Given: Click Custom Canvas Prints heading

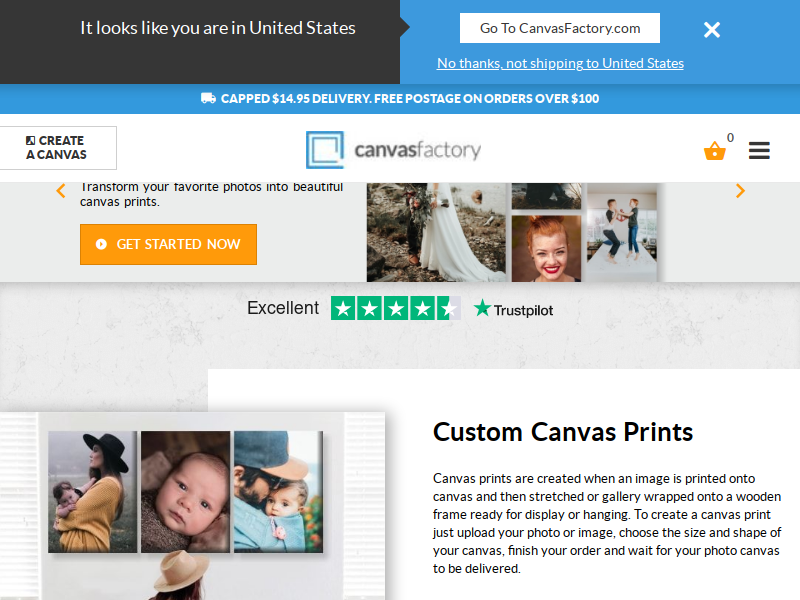Looking at the screenshot, I should [x=563, y=432].
